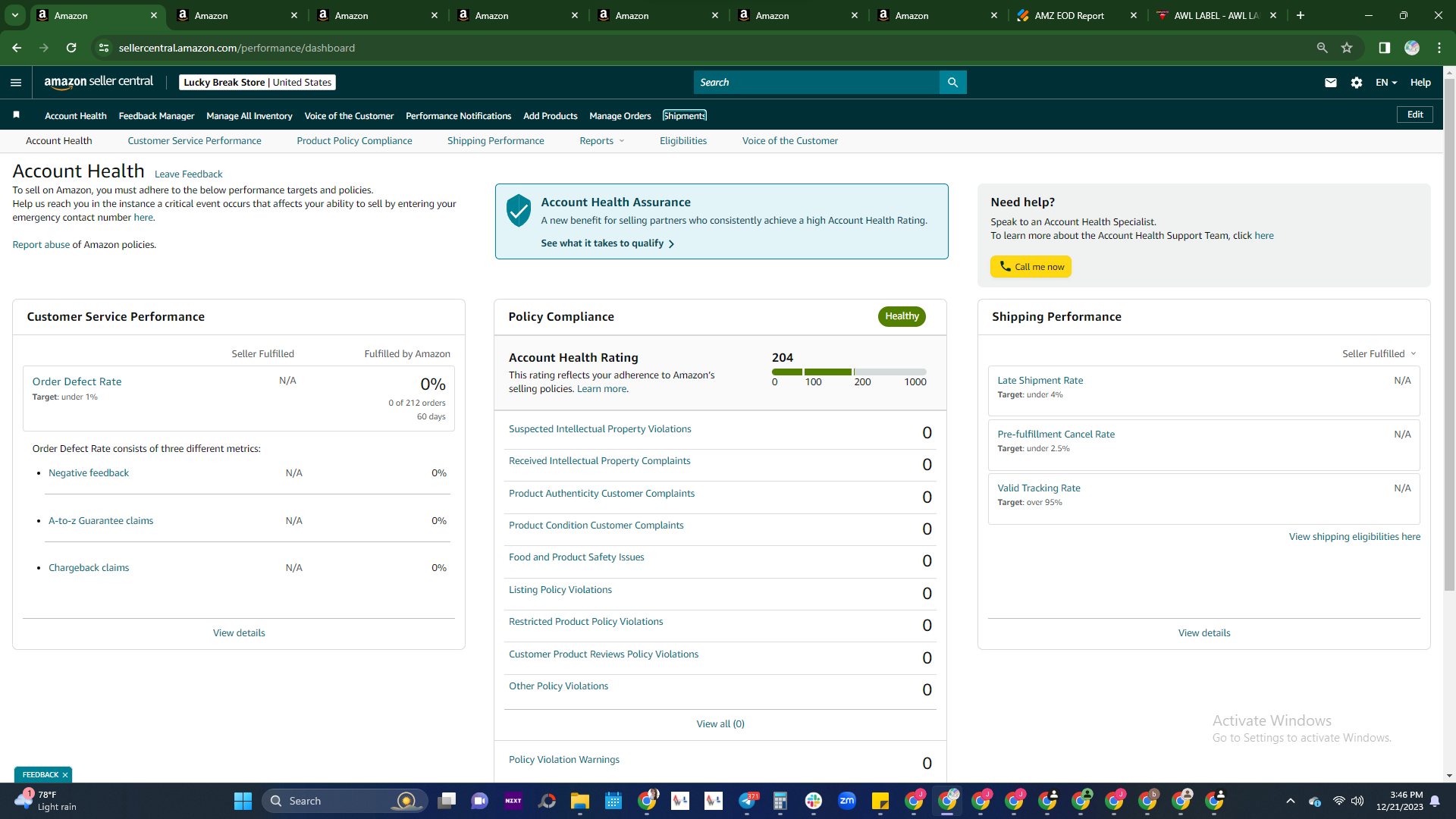Close the FEEDBACK tab with X
This screenshot has height=819, width=1456.
tap(65, 775)
